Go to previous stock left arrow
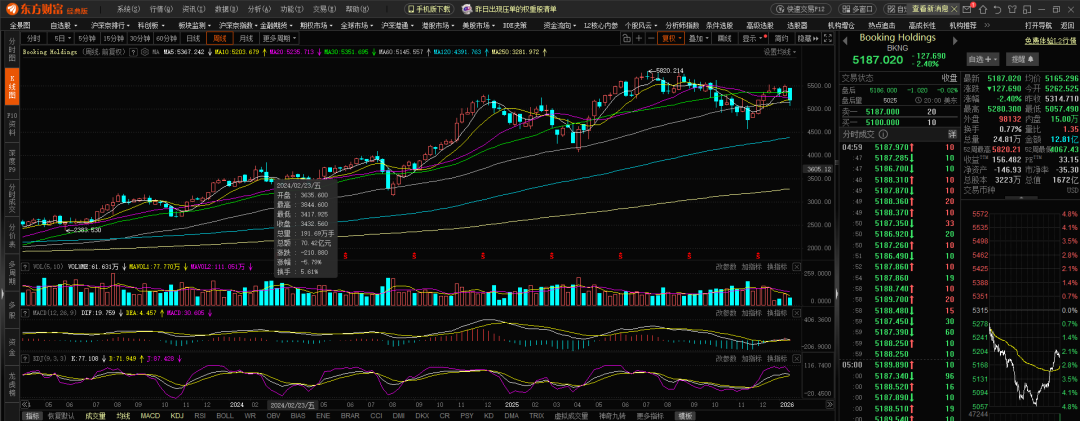1080x421 pixels. (845, 40)
